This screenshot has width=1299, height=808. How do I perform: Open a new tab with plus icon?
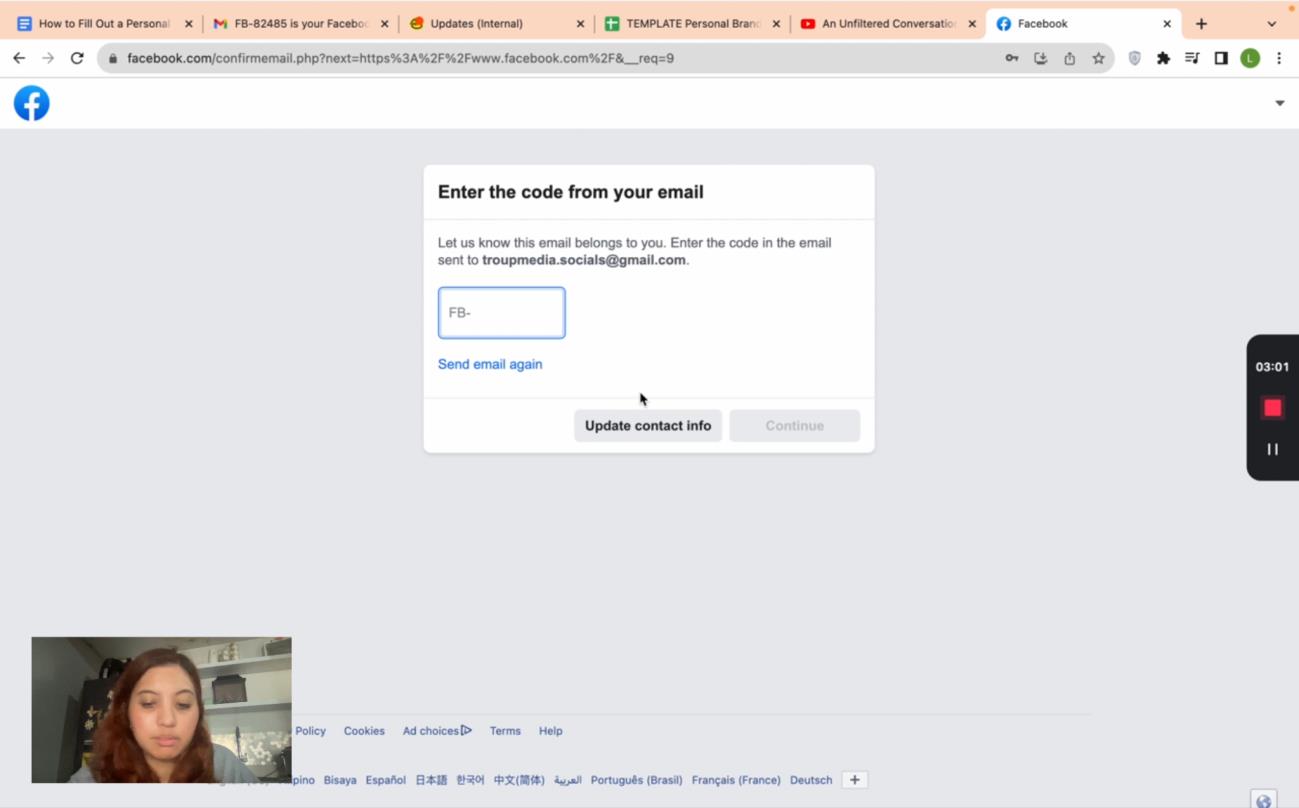tap(1201, 23)
